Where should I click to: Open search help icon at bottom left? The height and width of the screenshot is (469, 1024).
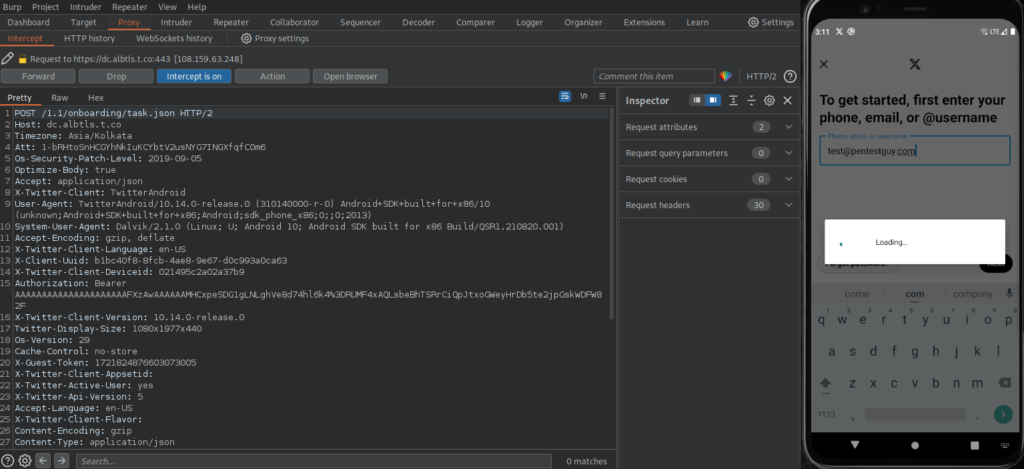tap(8, 461)
